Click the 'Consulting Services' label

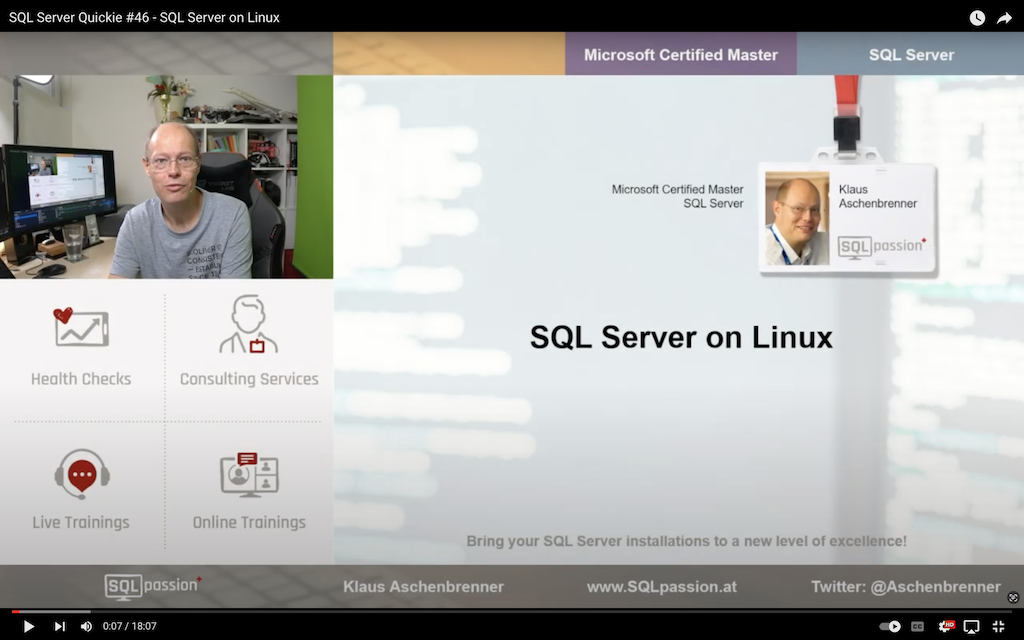click(x=249, y=379)
